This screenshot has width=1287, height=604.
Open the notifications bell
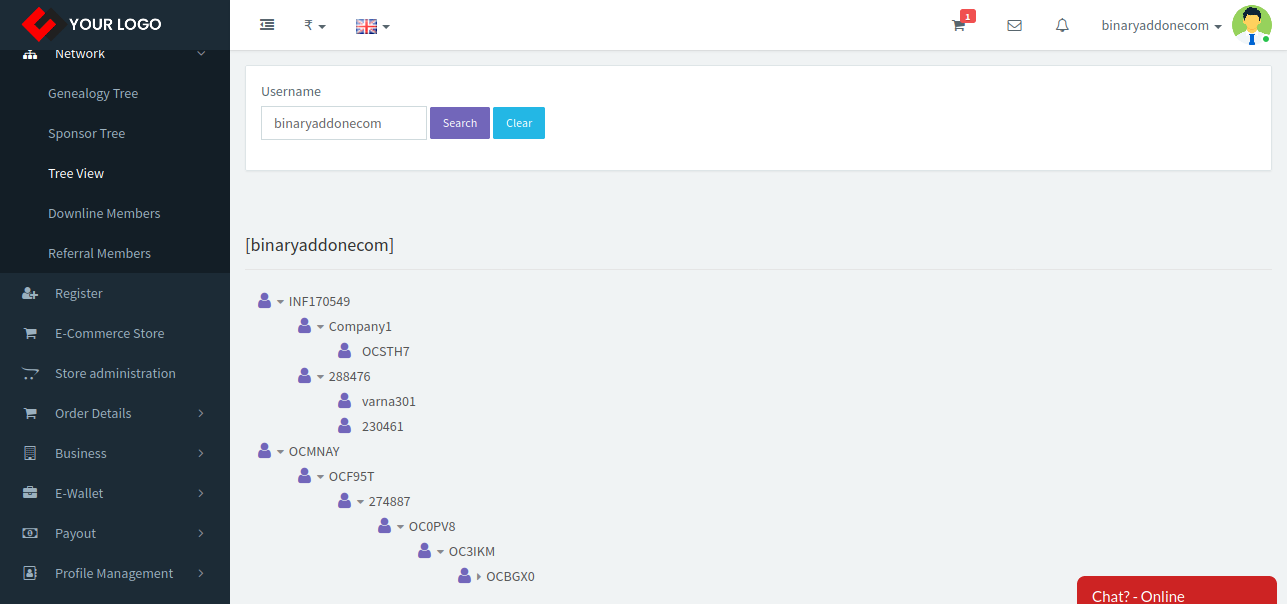pos(1061,25)
